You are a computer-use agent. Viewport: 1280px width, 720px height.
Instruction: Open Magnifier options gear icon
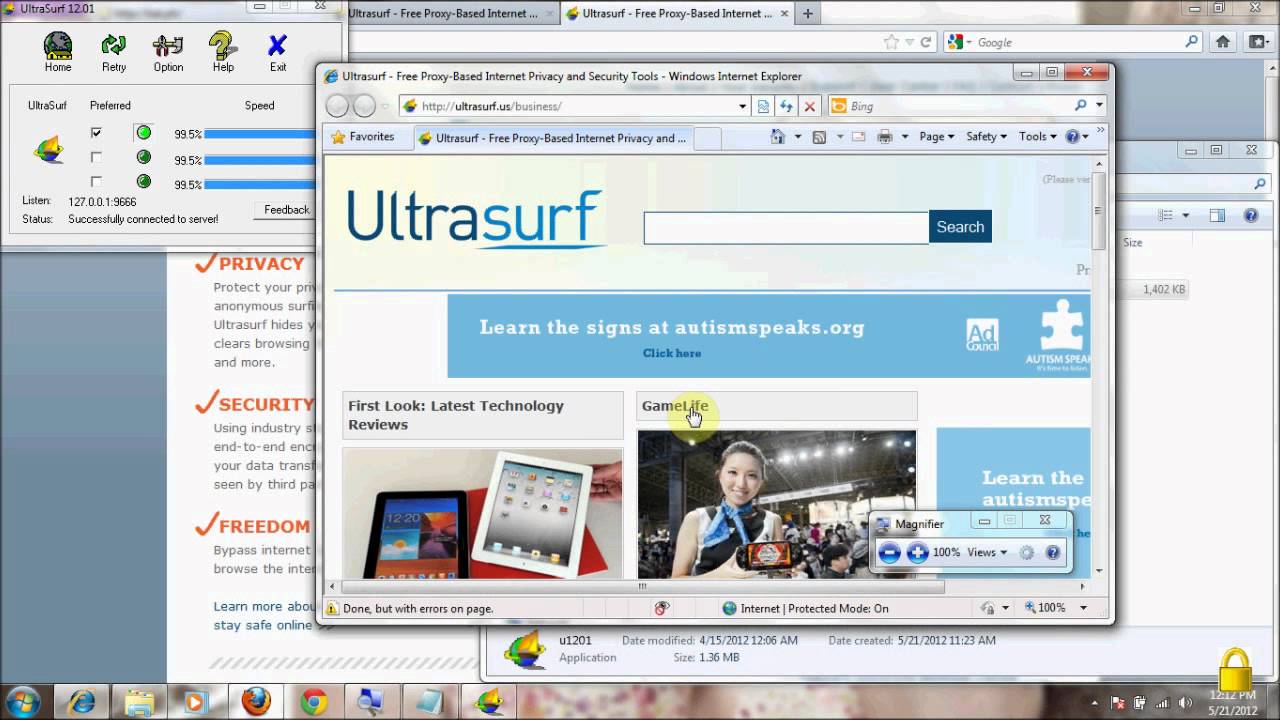click(1026, 552)
